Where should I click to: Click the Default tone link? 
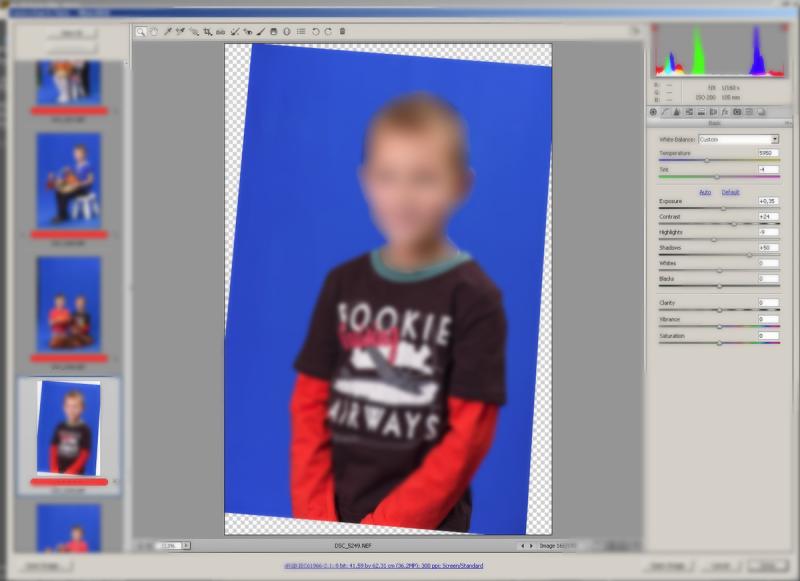[730, 192]
